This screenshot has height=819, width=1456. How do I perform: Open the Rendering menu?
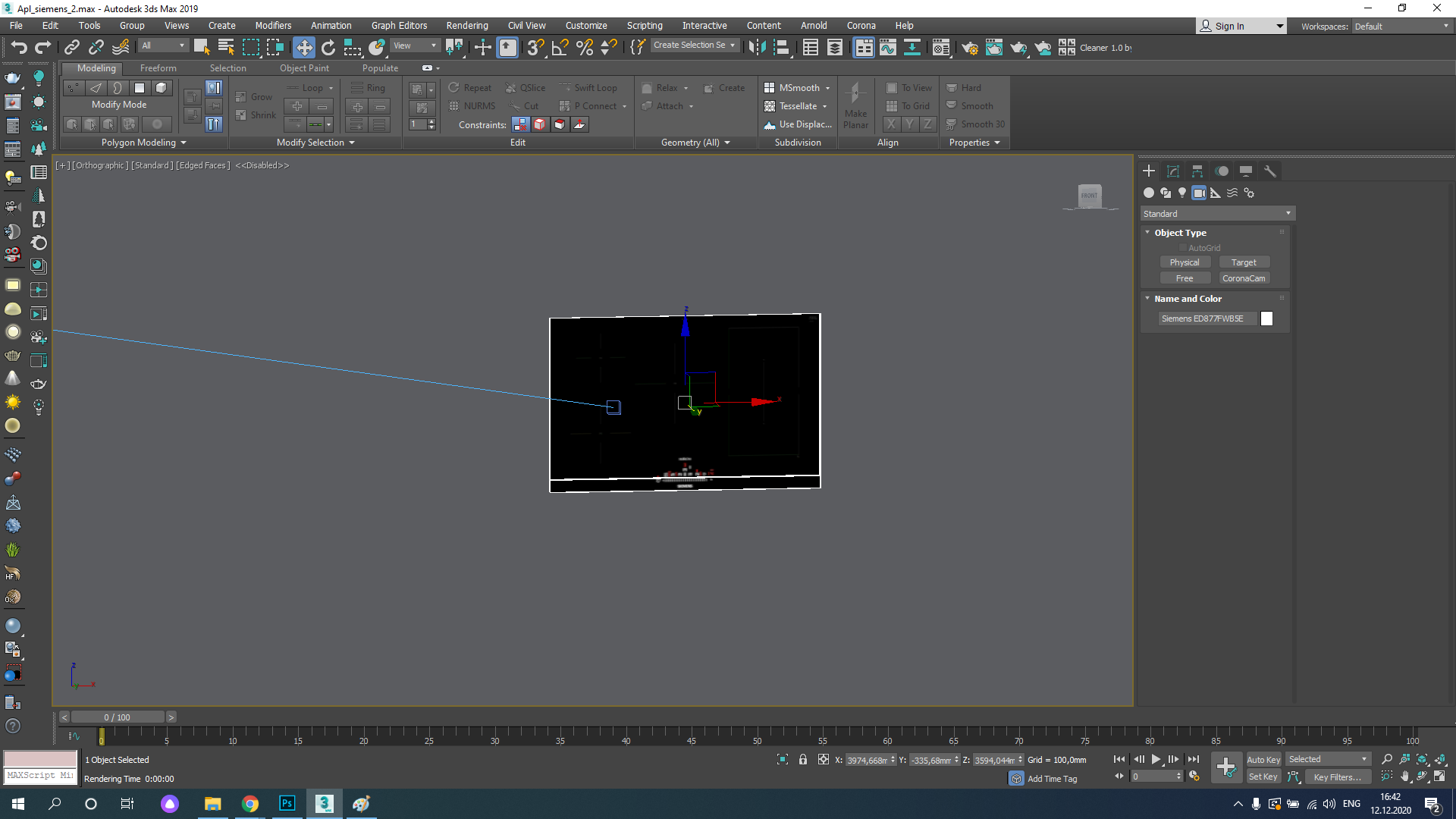[x=467, y=25]
